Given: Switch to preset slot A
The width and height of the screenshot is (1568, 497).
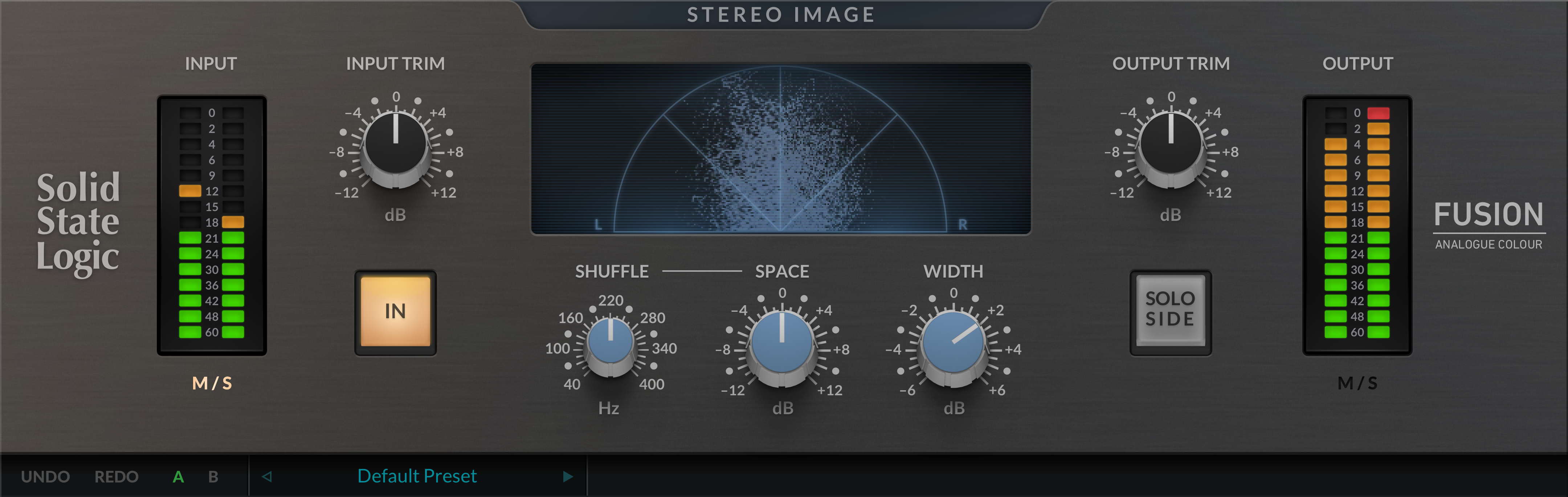Looking at the screenshot, I should (x=178, y=477).
